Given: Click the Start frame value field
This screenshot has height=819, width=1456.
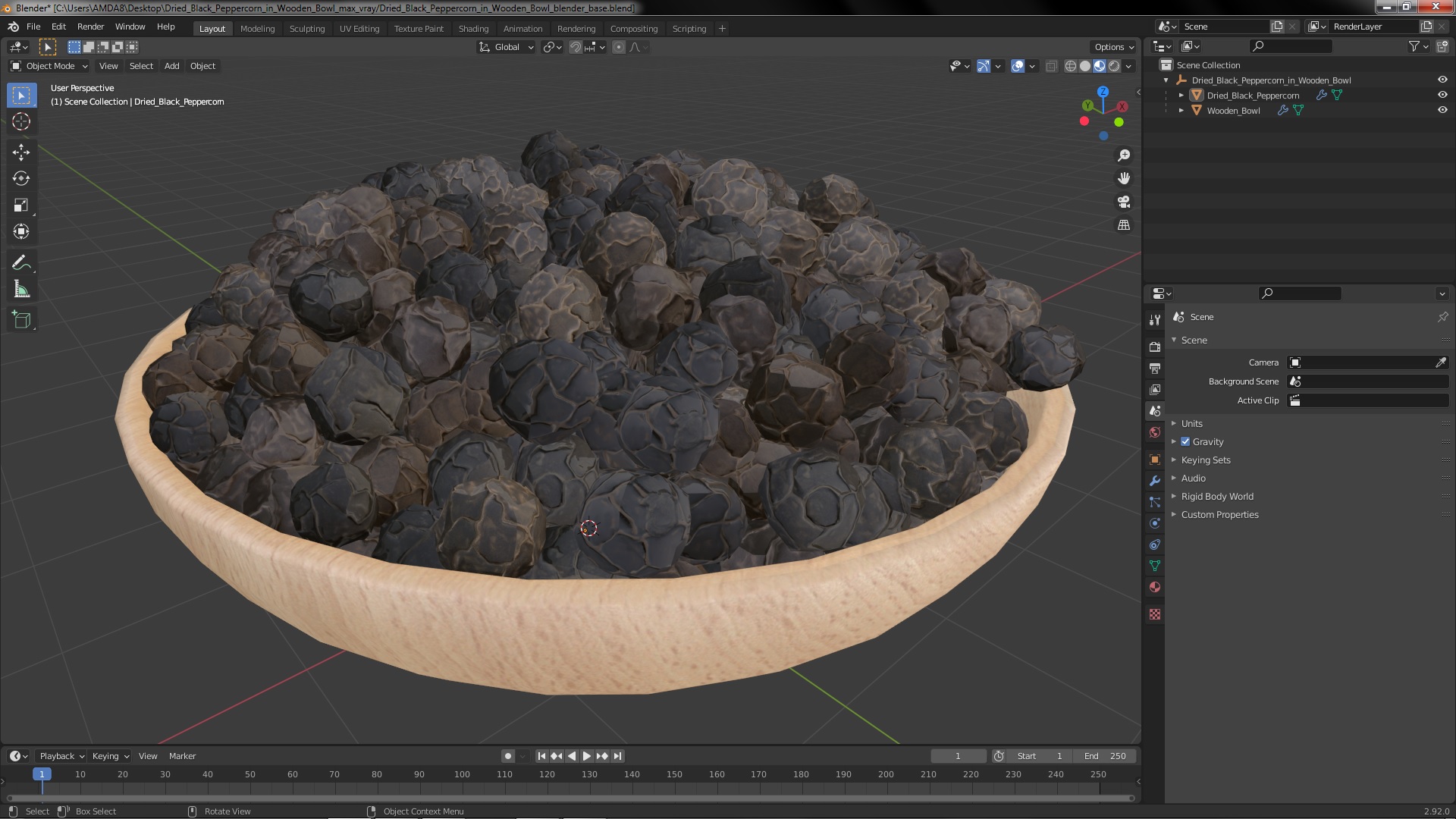Looking at the screenshot, I should point(1040,756).
